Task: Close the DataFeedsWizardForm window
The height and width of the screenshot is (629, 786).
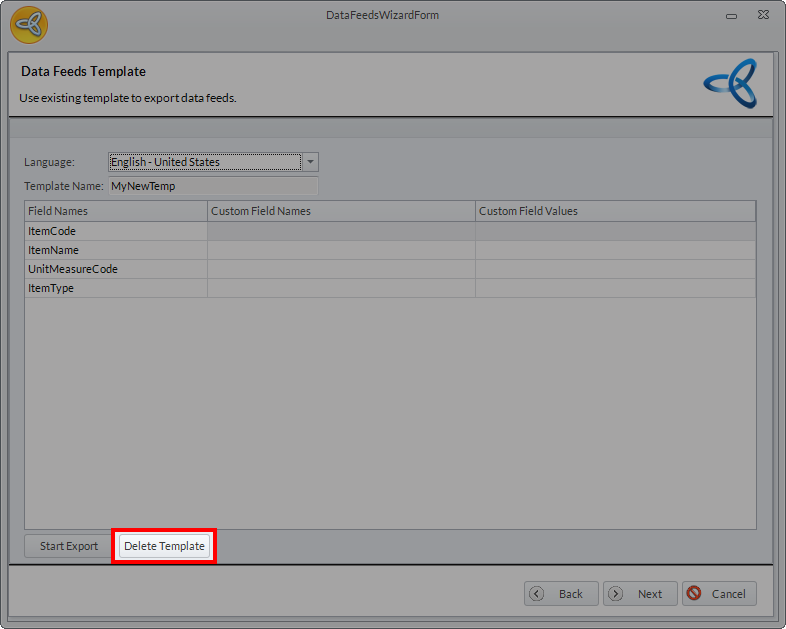Action: click(x=762, y=15)
